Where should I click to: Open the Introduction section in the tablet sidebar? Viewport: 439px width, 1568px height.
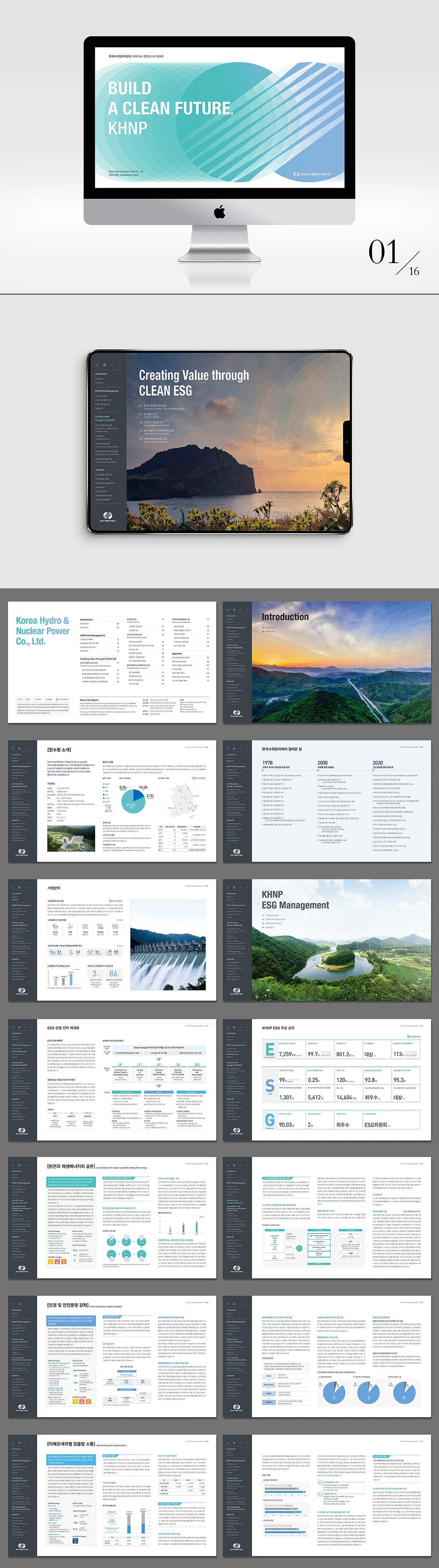pos(101,374)
